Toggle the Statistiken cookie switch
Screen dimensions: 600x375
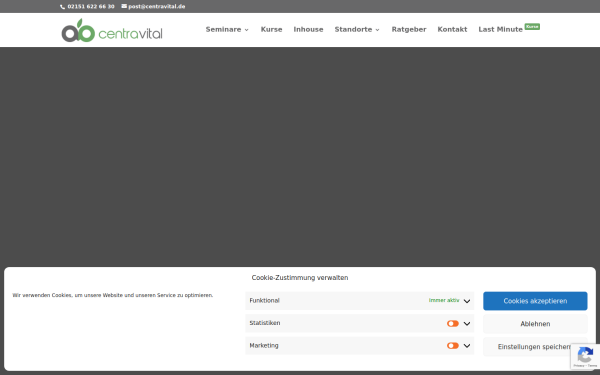(452, 324)
